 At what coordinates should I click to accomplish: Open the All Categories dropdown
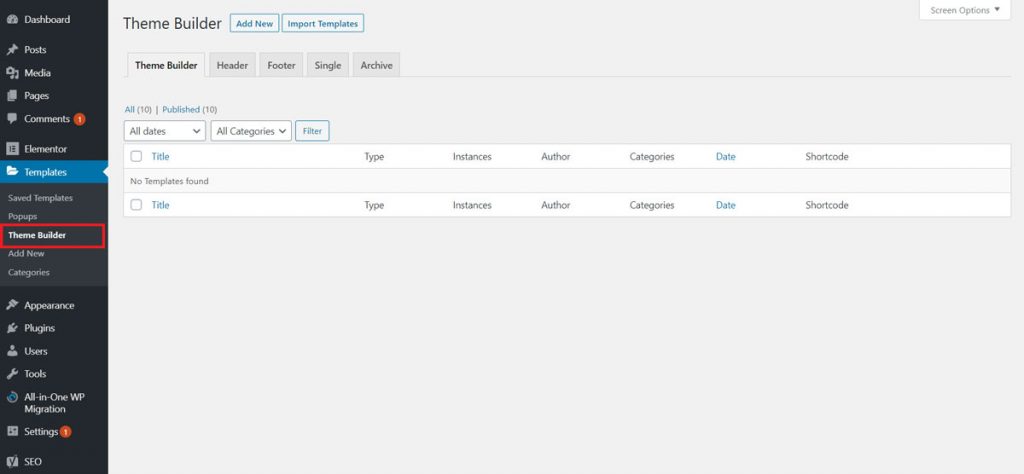251,131
